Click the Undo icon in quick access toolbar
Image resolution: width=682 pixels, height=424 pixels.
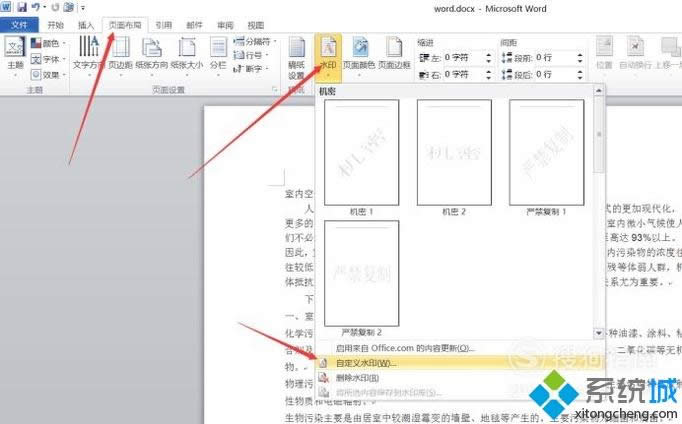point(36,7)
